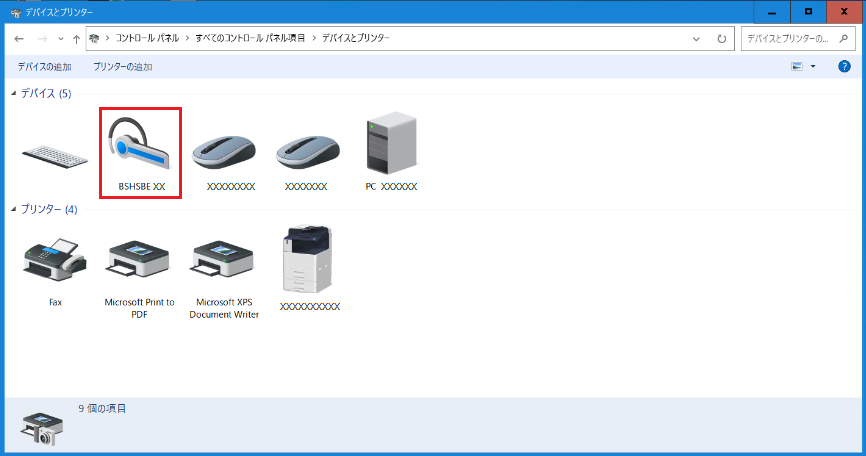Click the control panel icon in address bar

pyautogui.click(x=94, y=38)
